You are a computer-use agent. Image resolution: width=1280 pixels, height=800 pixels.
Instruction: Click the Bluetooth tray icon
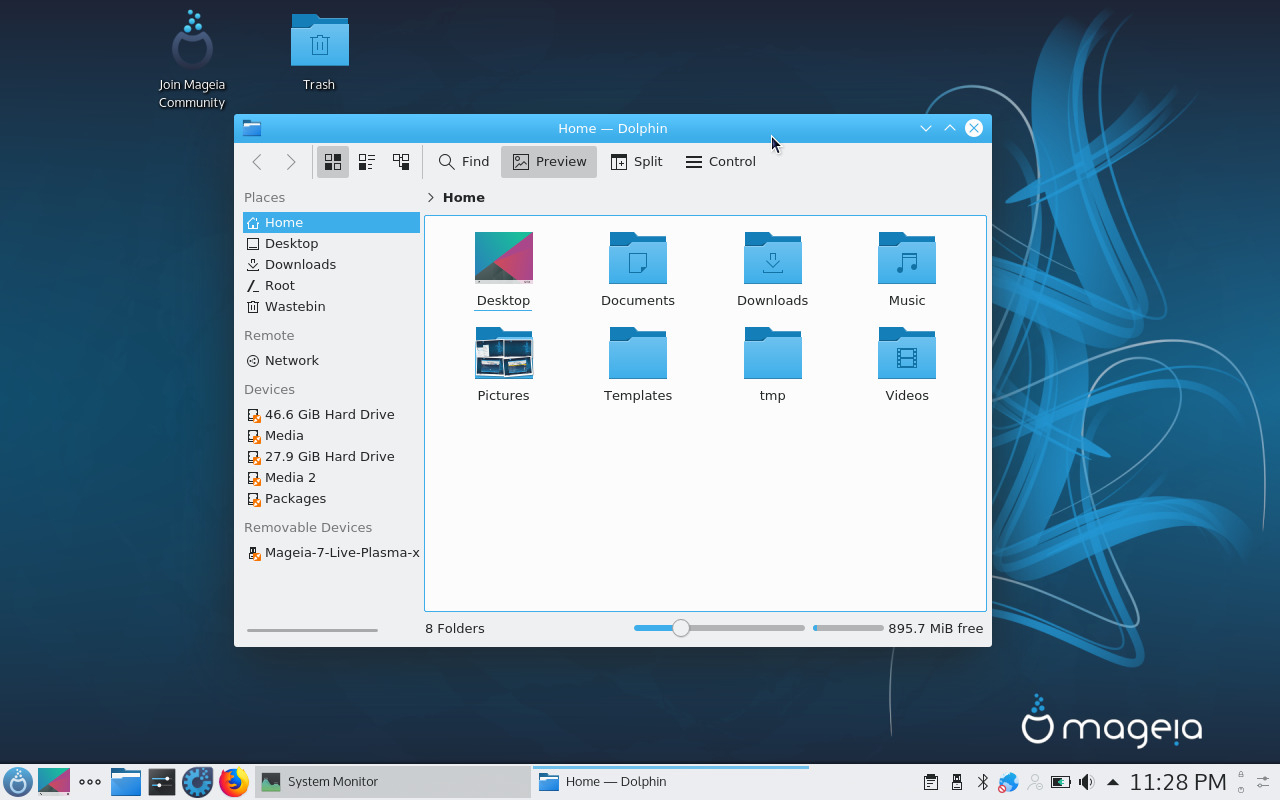983,782
